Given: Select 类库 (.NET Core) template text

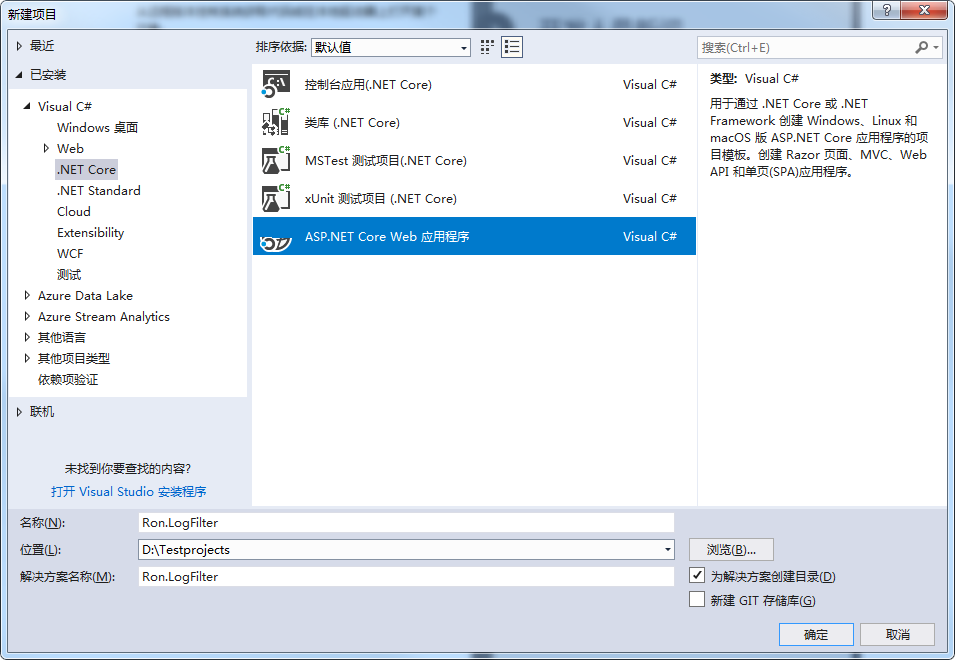Looking at the screenshot, I should pyautogui.click(x=353, y=122).
